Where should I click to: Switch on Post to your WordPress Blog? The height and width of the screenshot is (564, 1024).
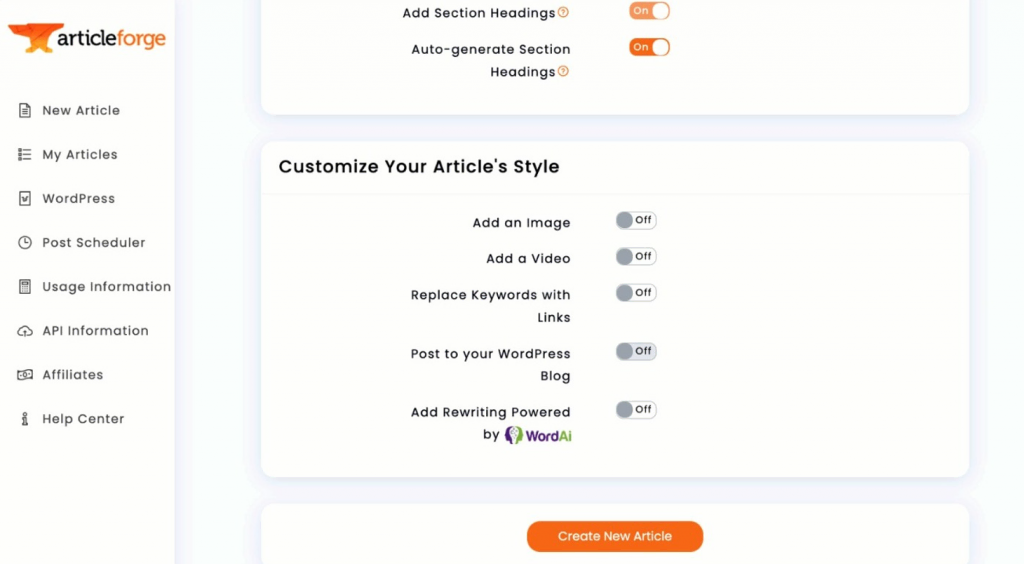point(635,351)
